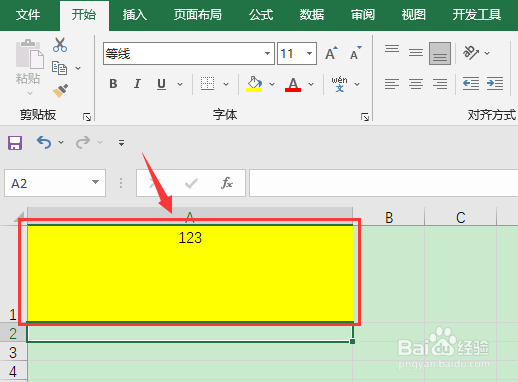The image size is (518, 382).
Task: Open the phonetic guide dropdown arrow
Action: click(357, 84)
